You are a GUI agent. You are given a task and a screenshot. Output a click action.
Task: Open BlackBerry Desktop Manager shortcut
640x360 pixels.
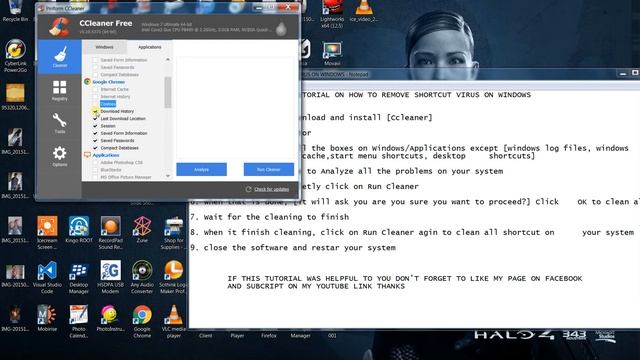pos(79,277)
